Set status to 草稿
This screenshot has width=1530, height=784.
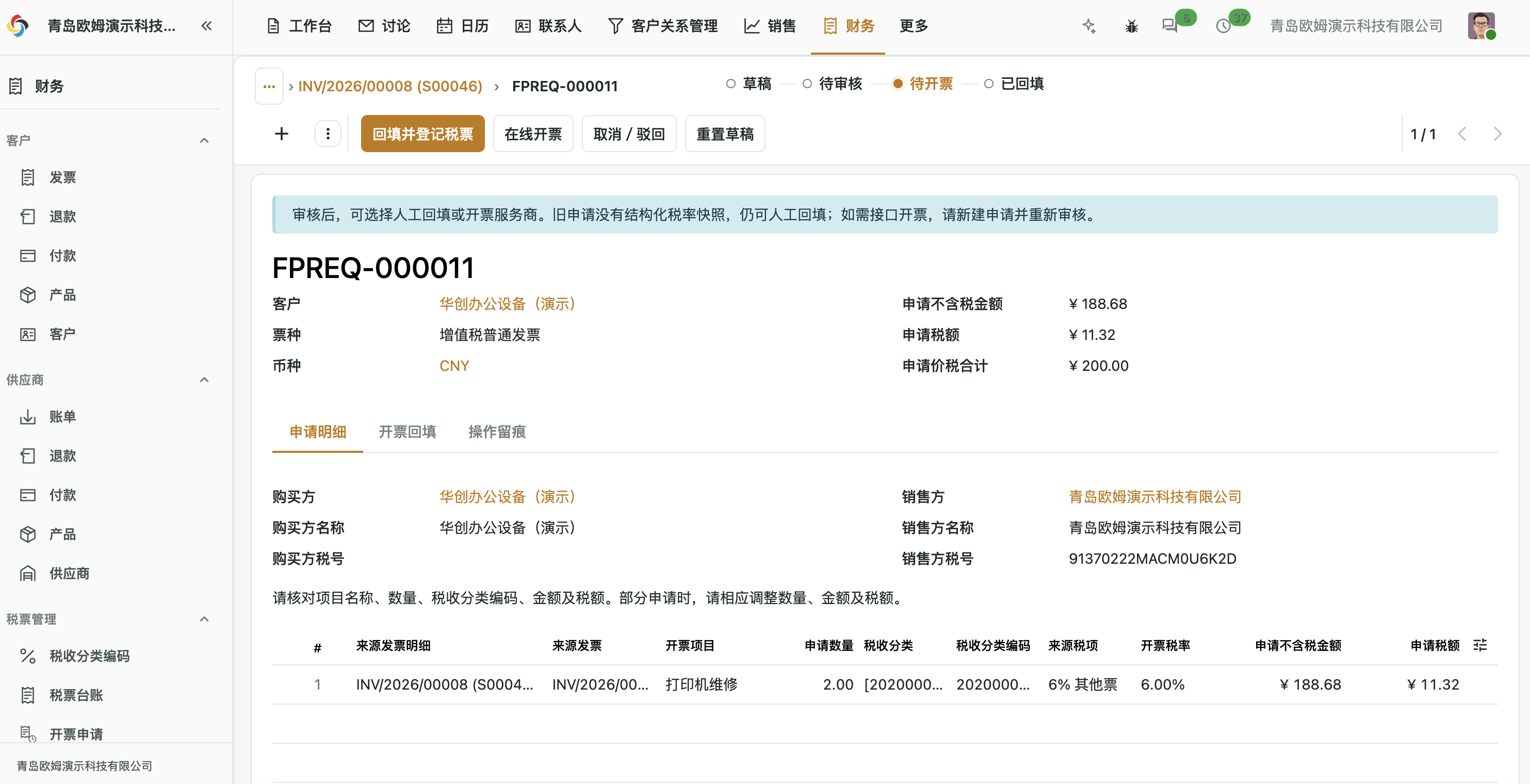click(x=749, y=84)
